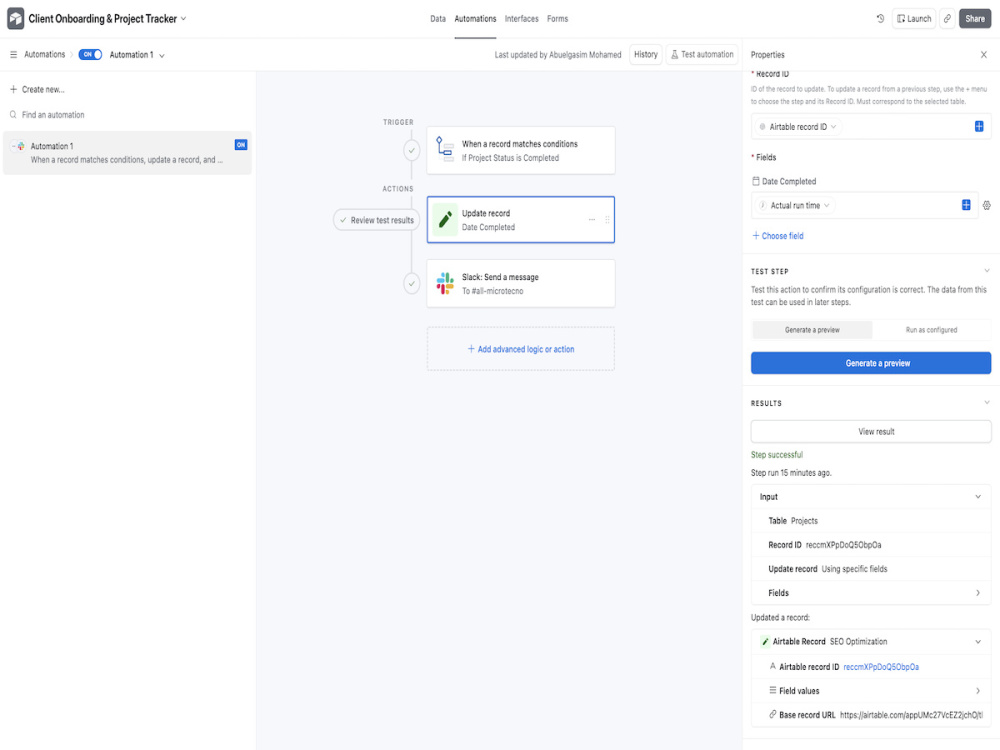
Task: Click the Launch button
Action: pos(914,18)
